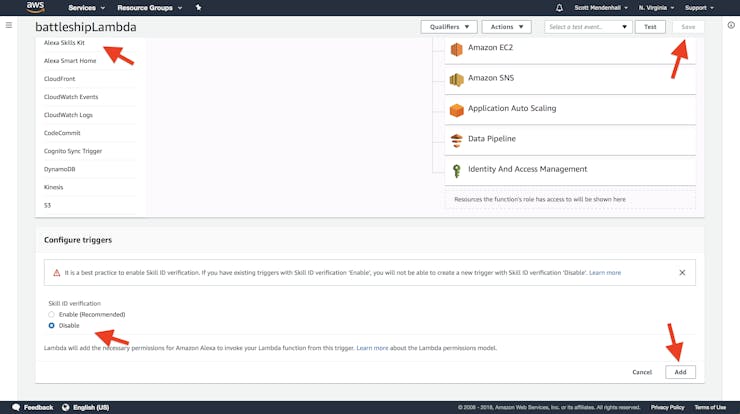Choose CodeCommit trigger

click(62, 133)
